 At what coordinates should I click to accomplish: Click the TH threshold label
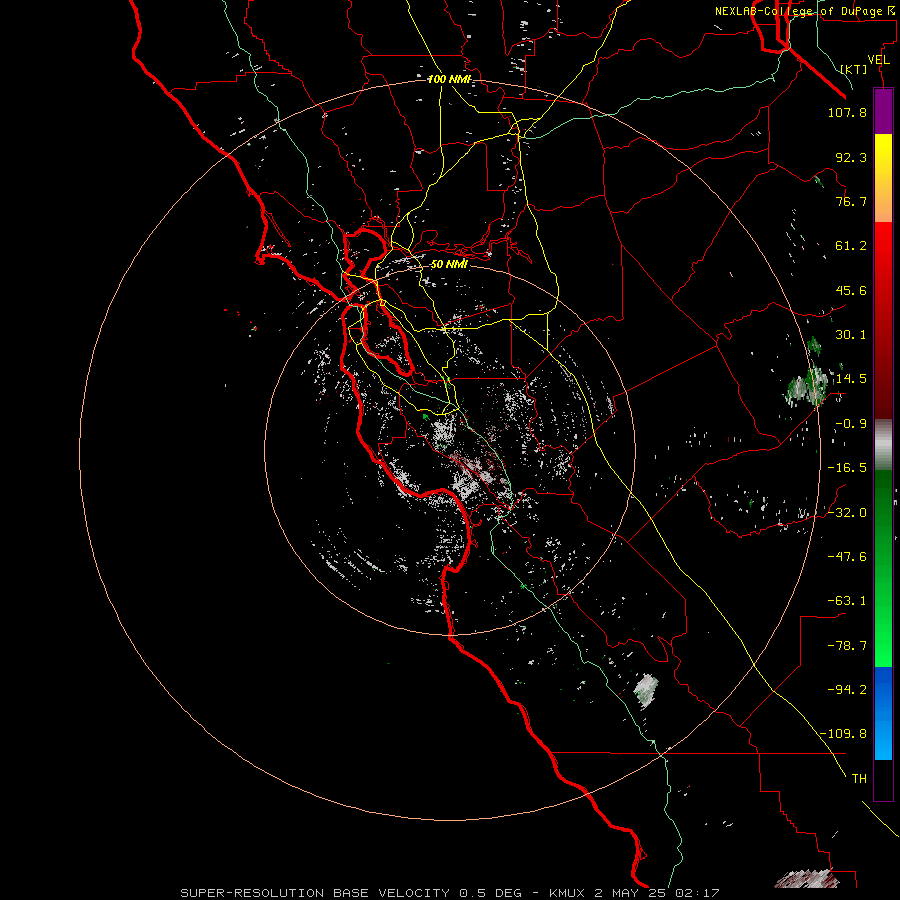click(x=859, y=778)
